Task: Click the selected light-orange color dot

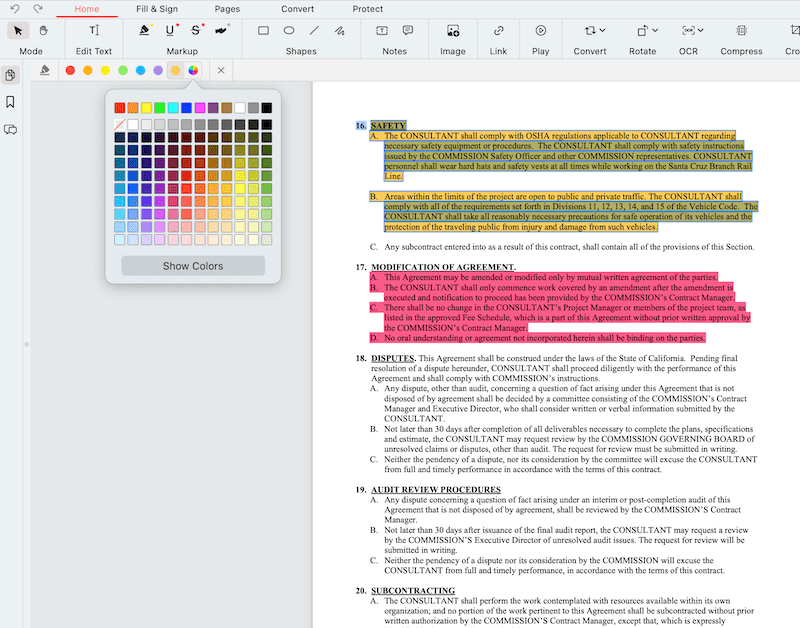Action: [176, 70]
